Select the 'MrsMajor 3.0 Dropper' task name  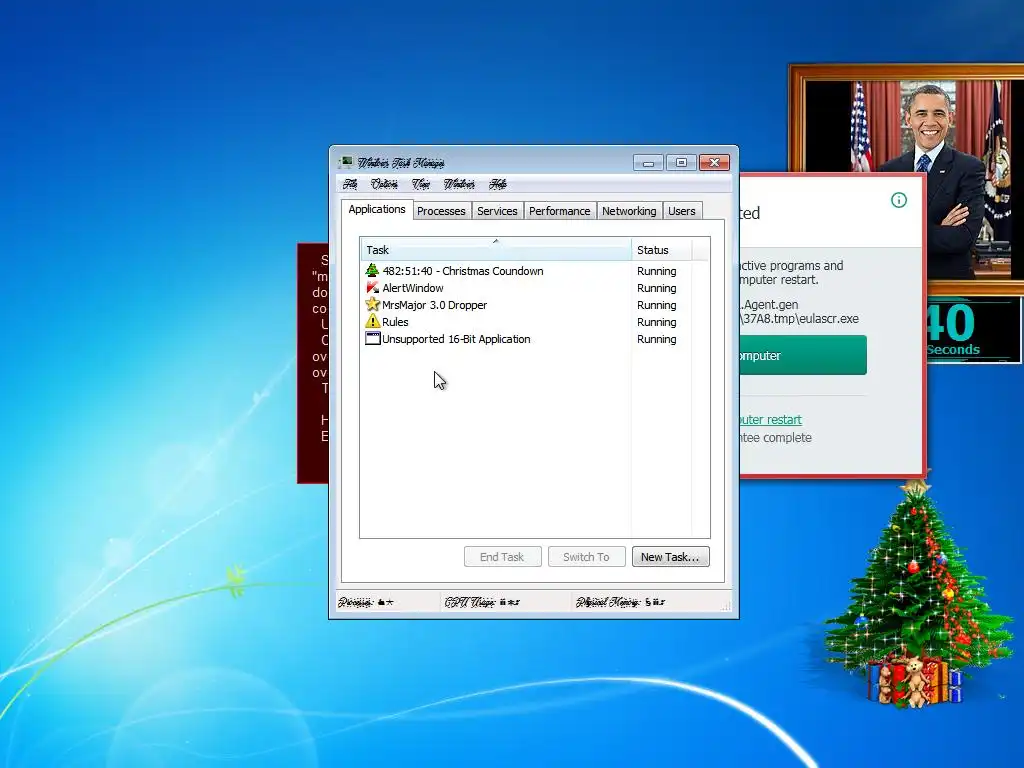tap(434, 305)
